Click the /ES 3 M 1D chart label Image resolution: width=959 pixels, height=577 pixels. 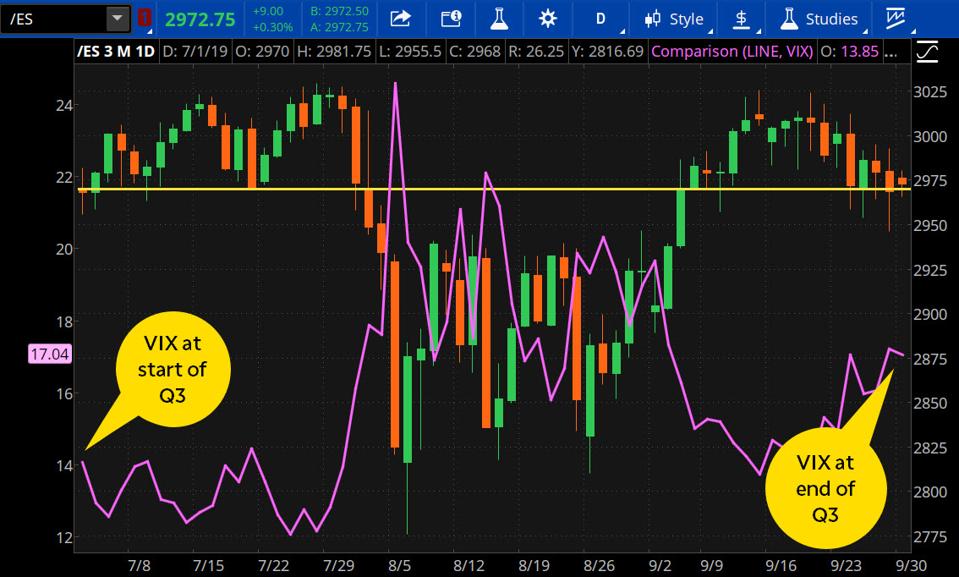point(118,49)
